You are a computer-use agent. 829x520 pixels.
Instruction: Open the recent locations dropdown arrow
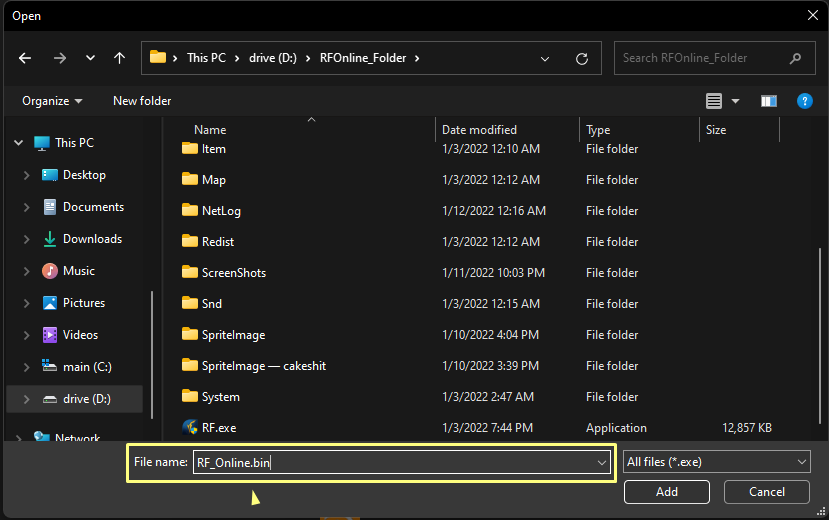tap(90, 58)
